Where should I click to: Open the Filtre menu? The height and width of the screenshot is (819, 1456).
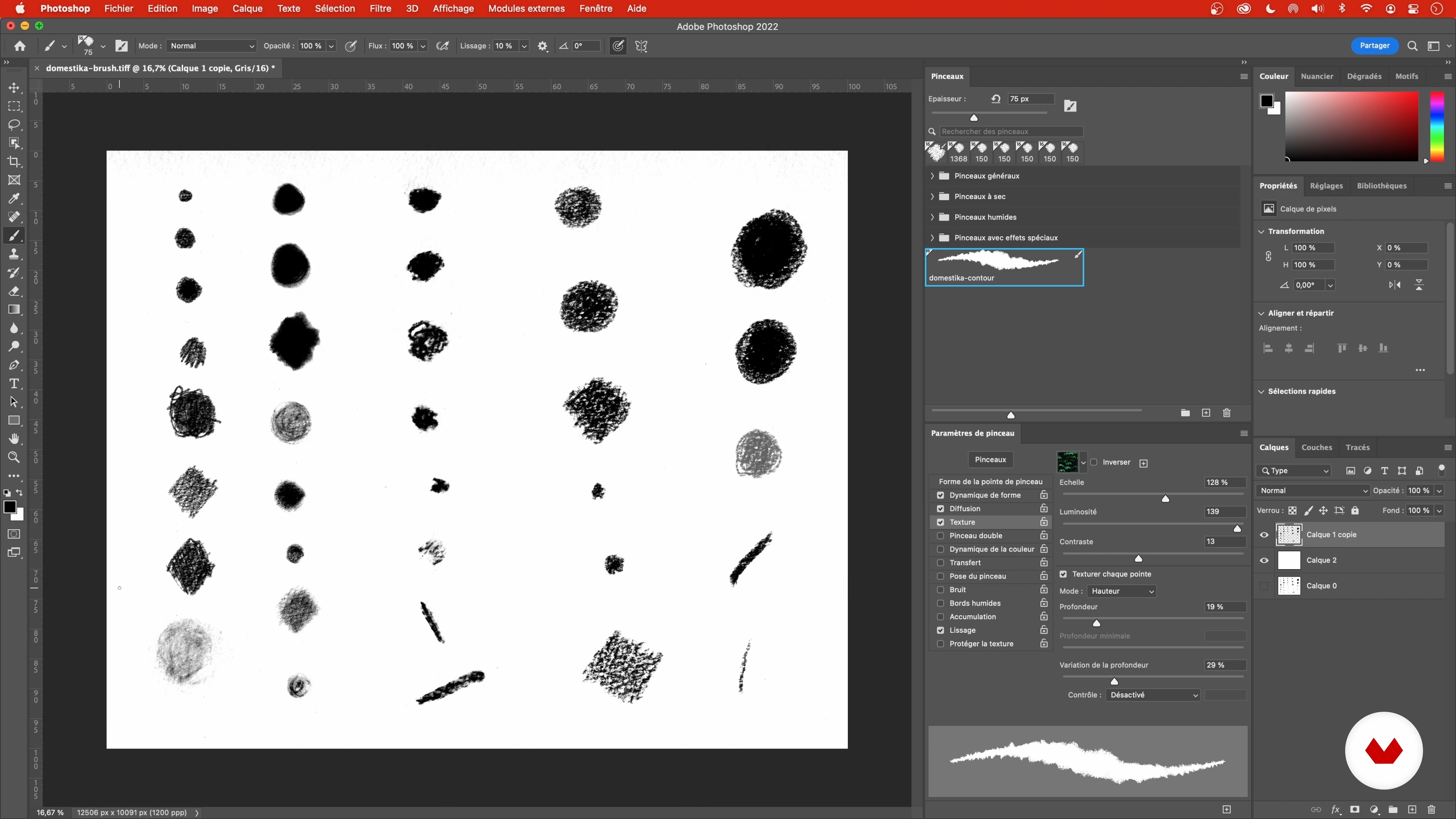(x=380, y=8)
